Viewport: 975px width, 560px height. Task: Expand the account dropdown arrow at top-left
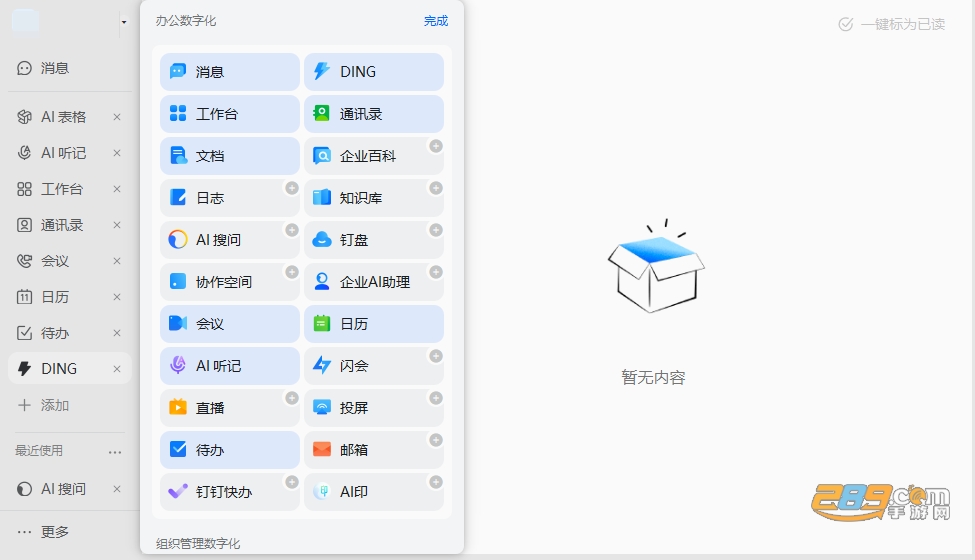click(124, 22)
